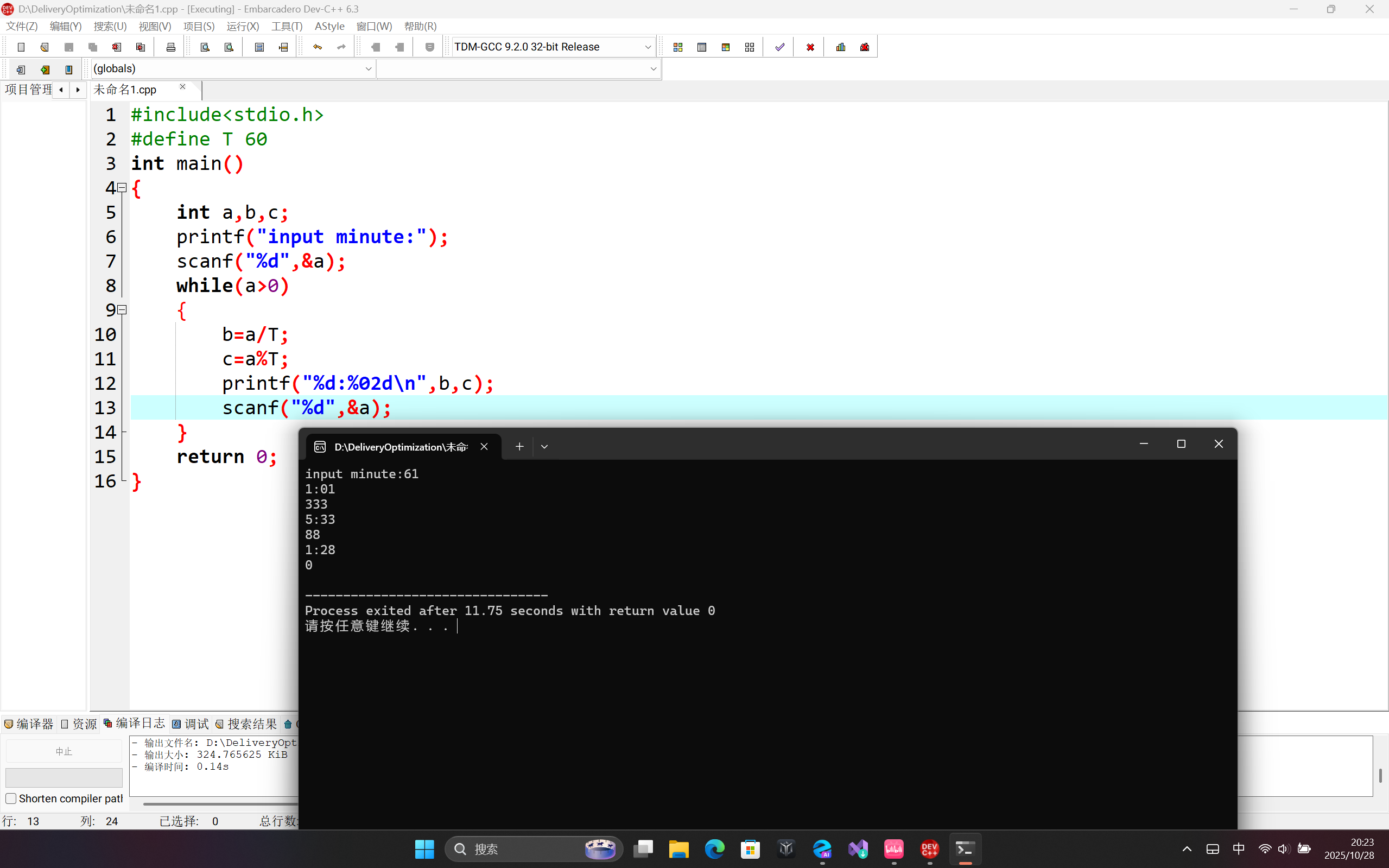Click the Compile icon with colored squares

(678, 47)
